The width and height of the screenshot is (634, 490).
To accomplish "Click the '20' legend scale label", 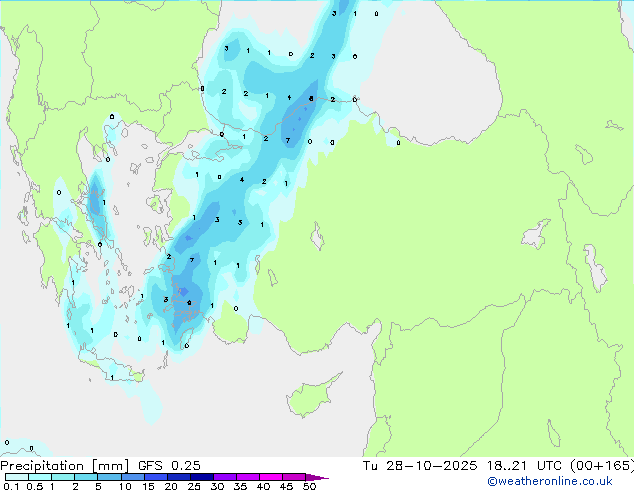I will 171,486.
